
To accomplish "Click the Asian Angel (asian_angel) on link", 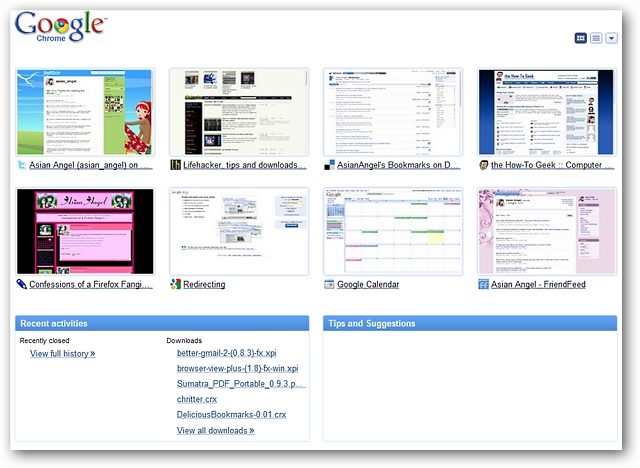I will (x=91, y=165).
